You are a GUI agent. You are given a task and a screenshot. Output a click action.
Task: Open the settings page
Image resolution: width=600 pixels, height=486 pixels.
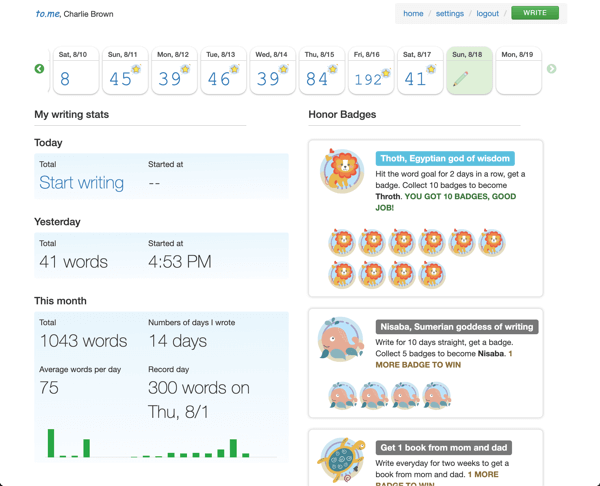pos(450,14)
